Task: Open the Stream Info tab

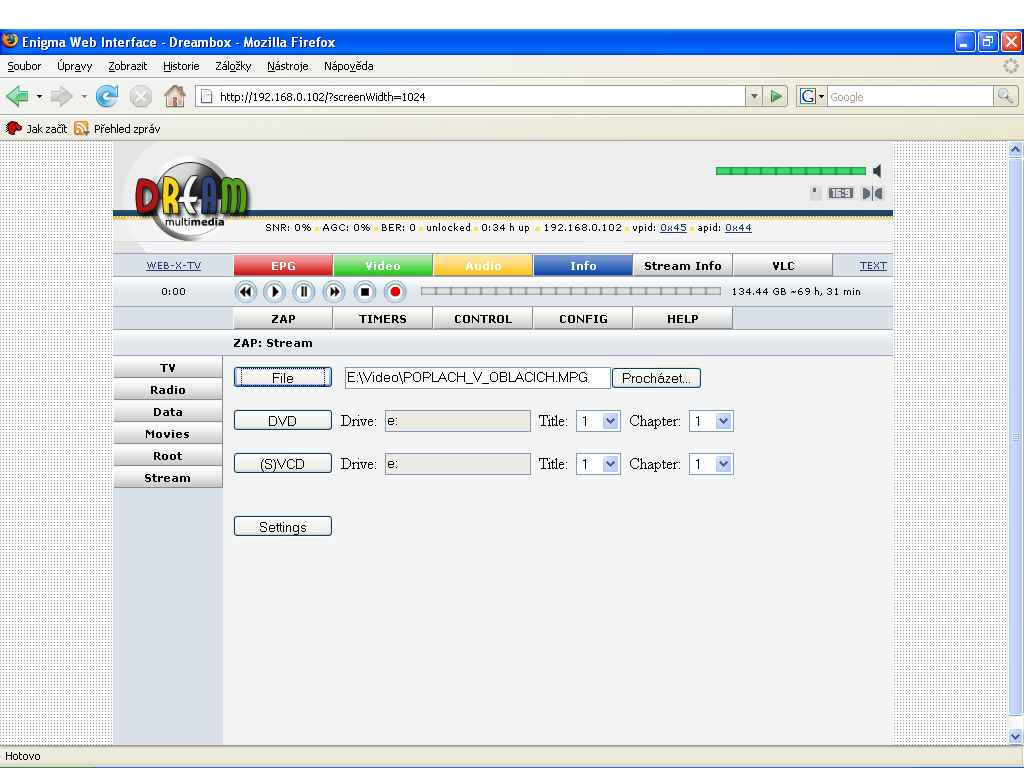Action: click(682, 266)
